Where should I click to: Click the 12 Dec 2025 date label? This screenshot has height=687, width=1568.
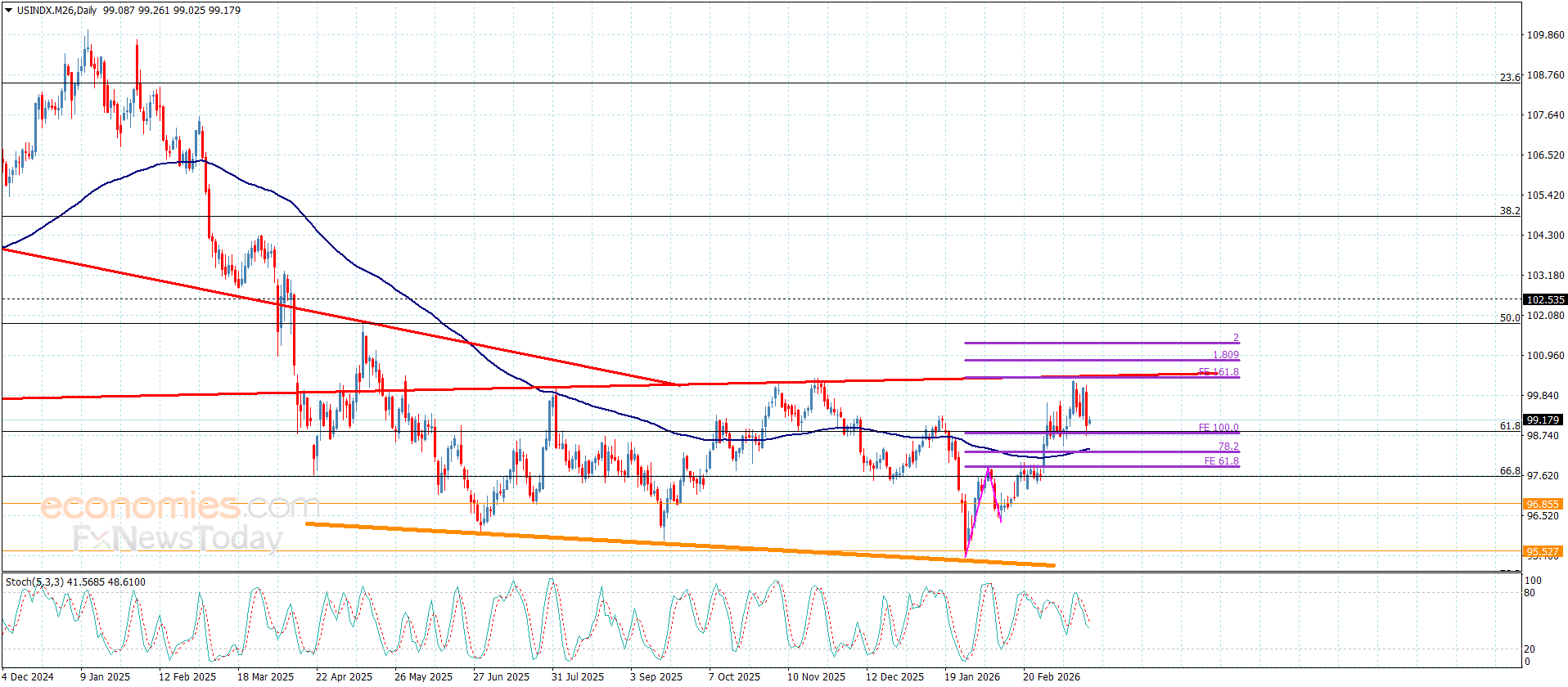pos(894,676)
